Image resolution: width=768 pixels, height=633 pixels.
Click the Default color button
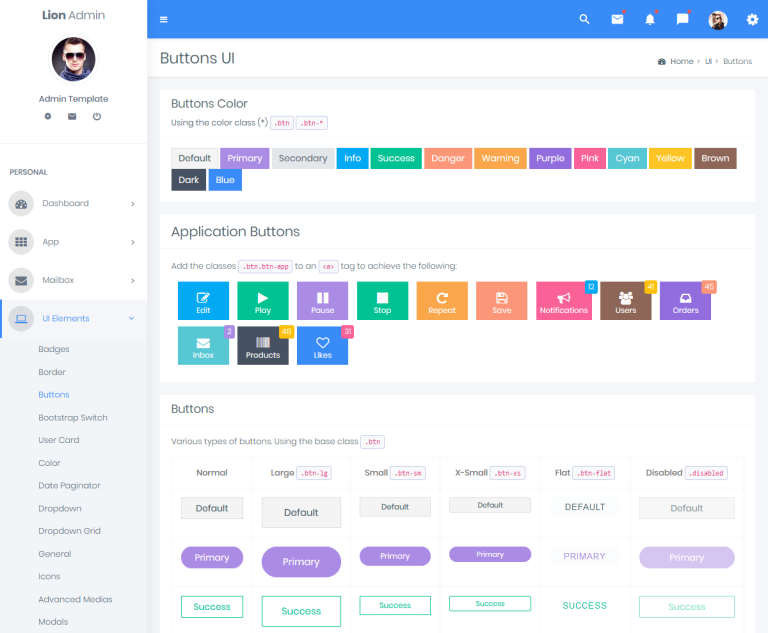(194, 158)
